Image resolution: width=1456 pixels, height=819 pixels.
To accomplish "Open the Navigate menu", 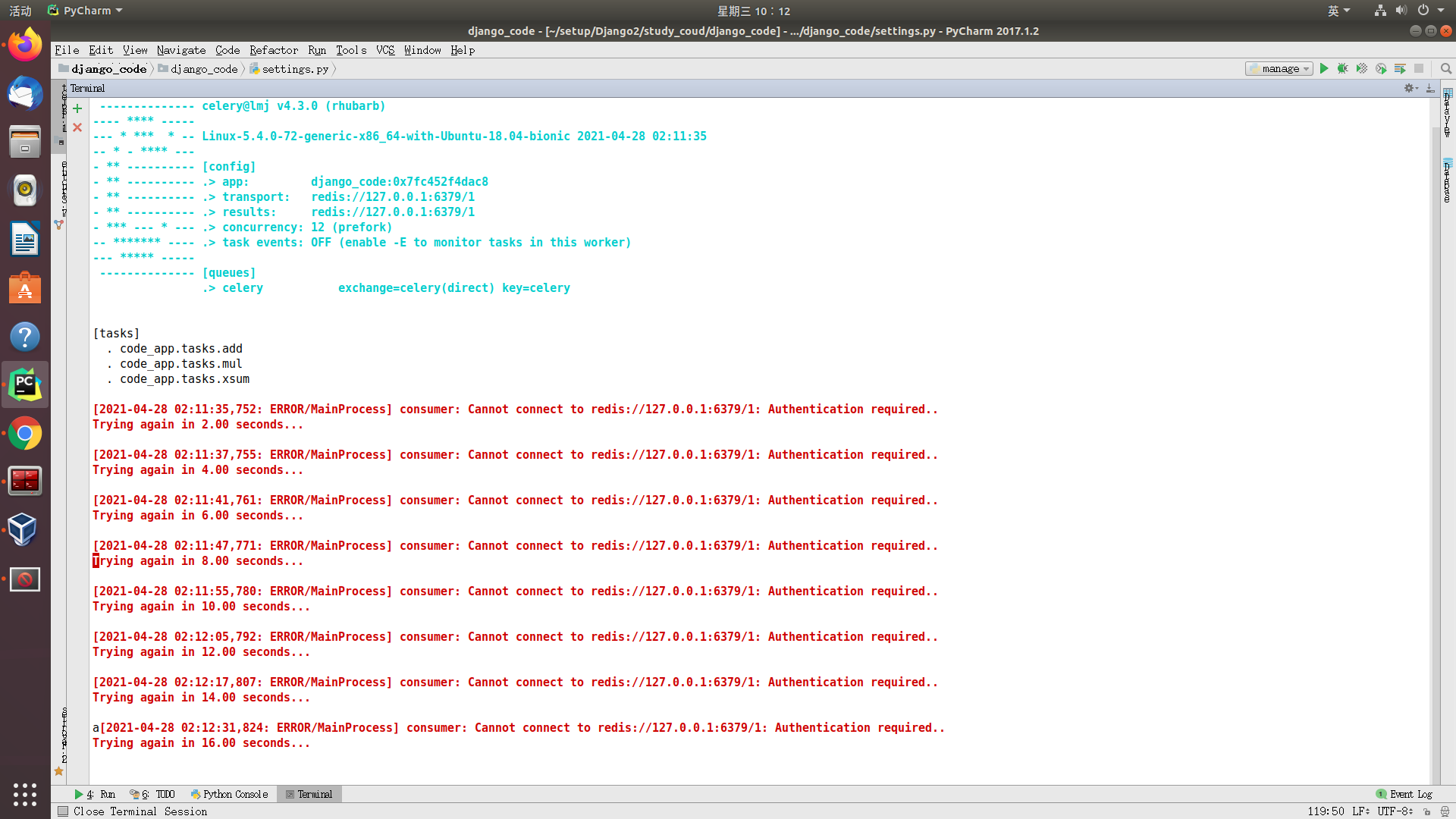I will [181, 50].
